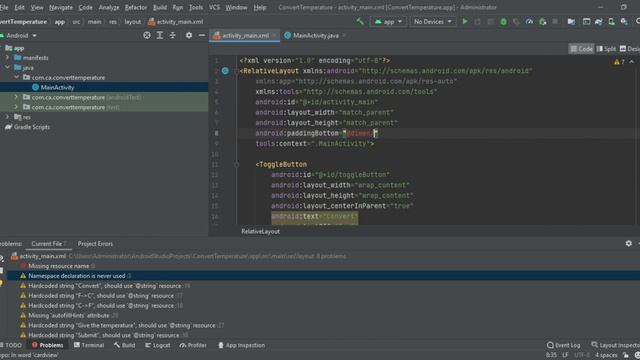This screenshot has width=640, height=360.
Task: Switch editor to Design view
Action: click(630, 49)
